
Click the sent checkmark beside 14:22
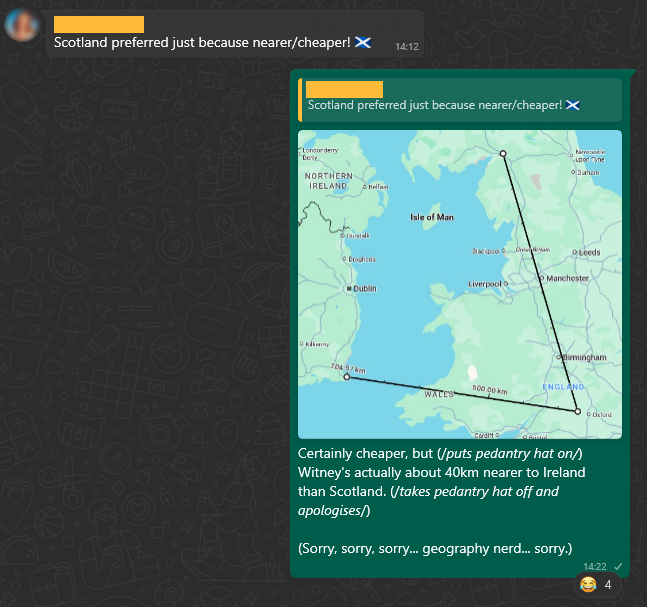pos(619,567)
